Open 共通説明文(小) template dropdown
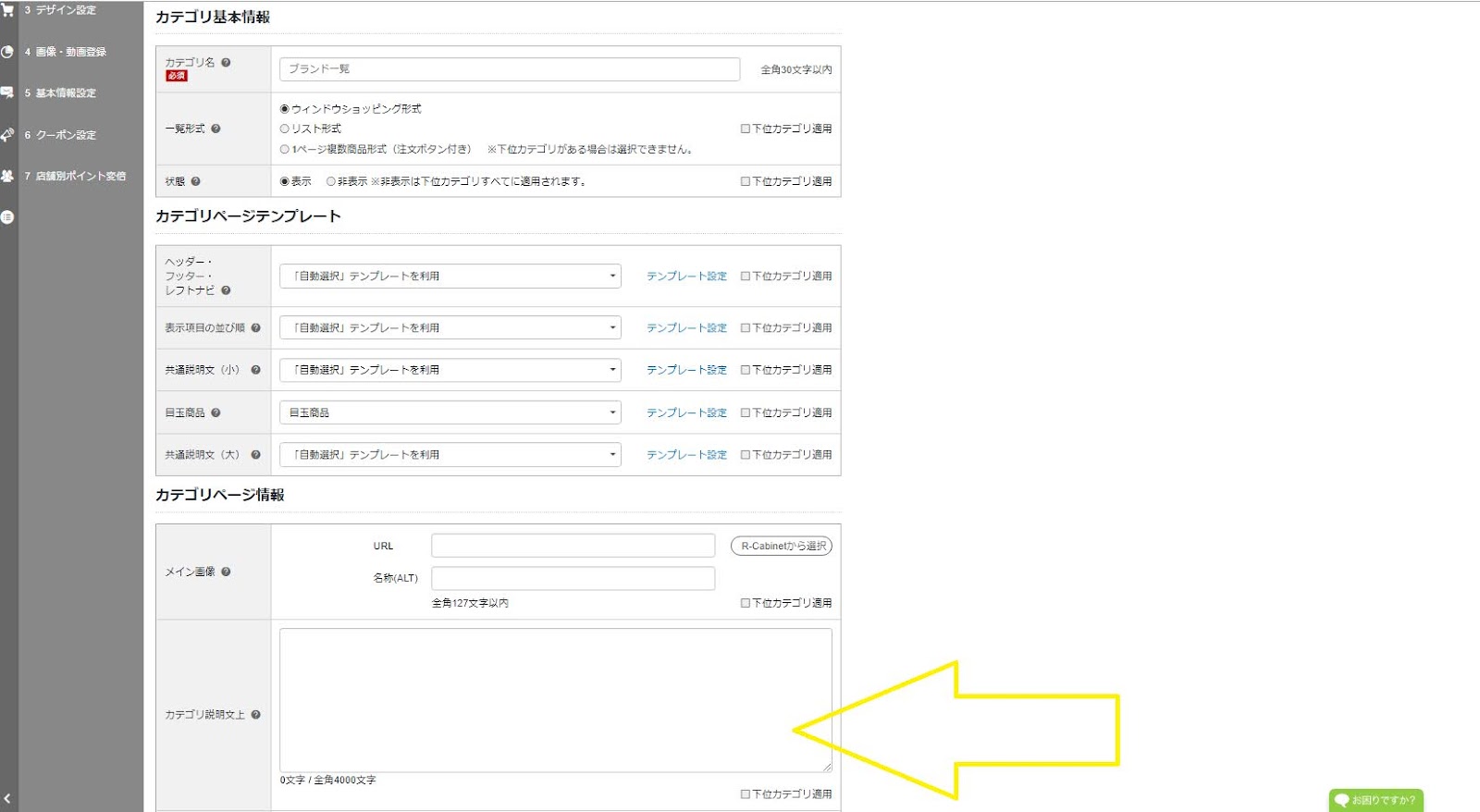1480x812 pixels. click(x=450, y=370)
